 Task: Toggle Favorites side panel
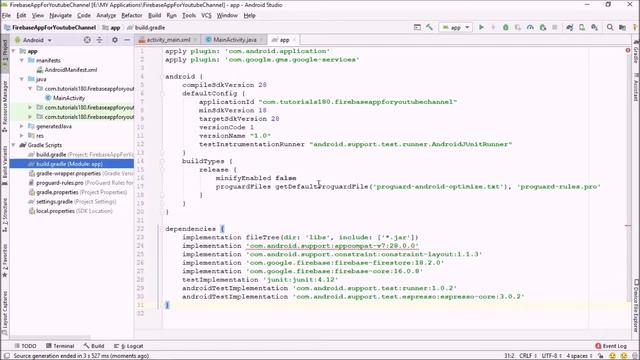[x=4, y=261]
